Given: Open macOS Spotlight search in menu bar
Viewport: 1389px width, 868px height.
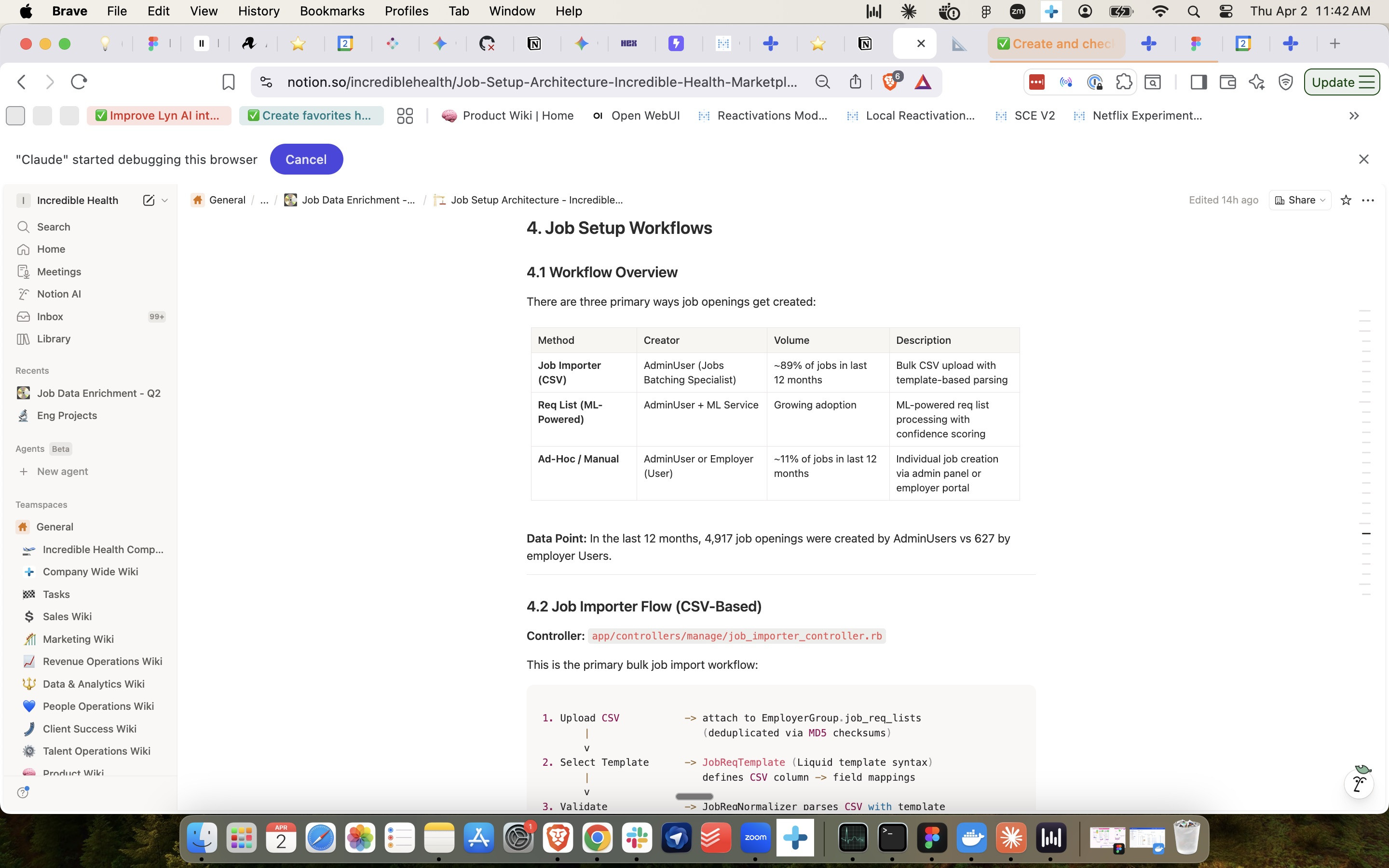Looking at the screenshot, I should tap(1193, 12).
